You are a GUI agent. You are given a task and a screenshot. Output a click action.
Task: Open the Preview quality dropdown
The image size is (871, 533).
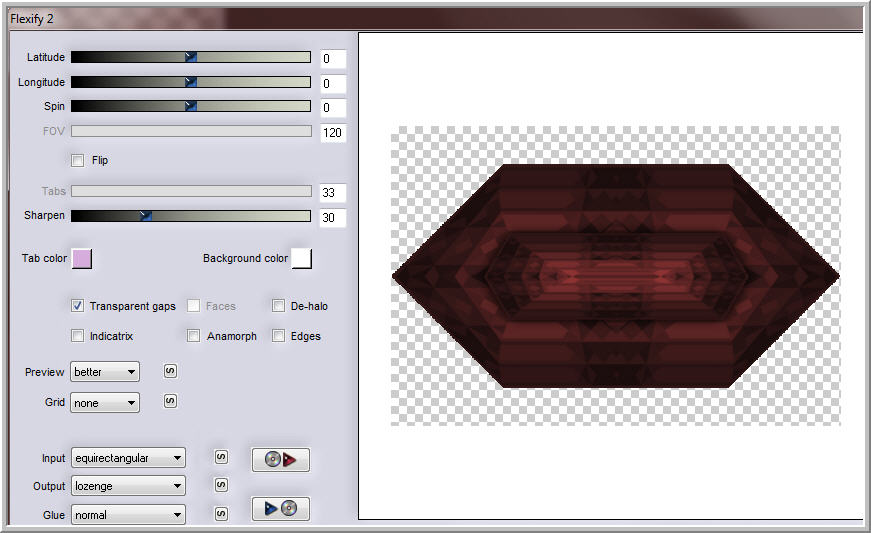(x=105, y=372)
